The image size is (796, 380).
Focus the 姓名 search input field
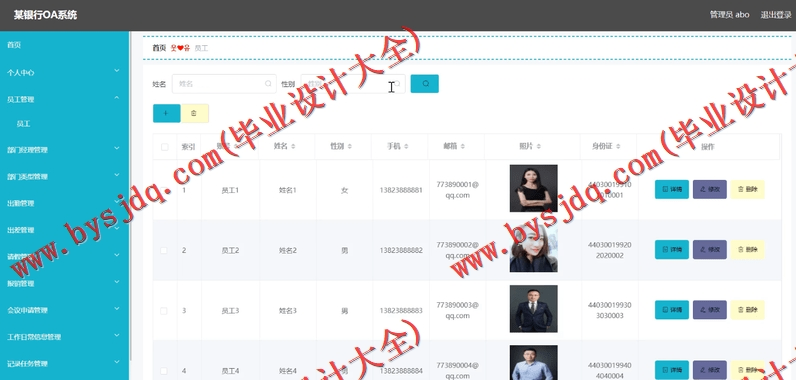224,84
